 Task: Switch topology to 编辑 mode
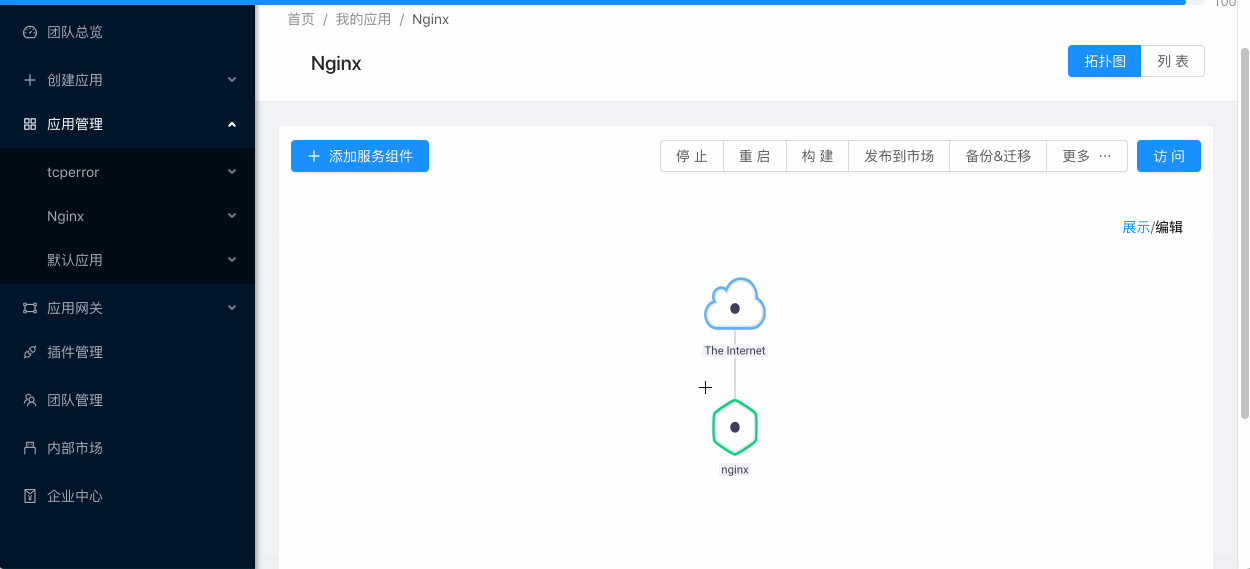(x=1169, y=227)
